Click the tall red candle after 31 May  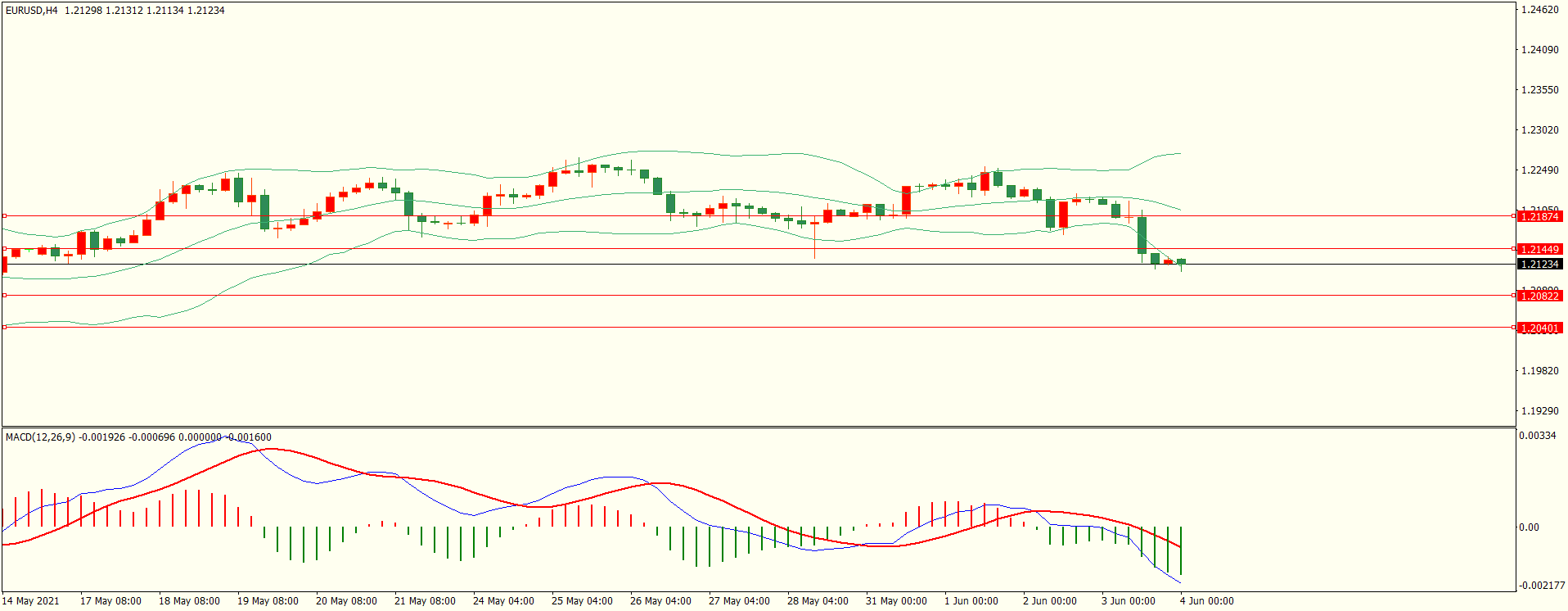tap(906, 200)
